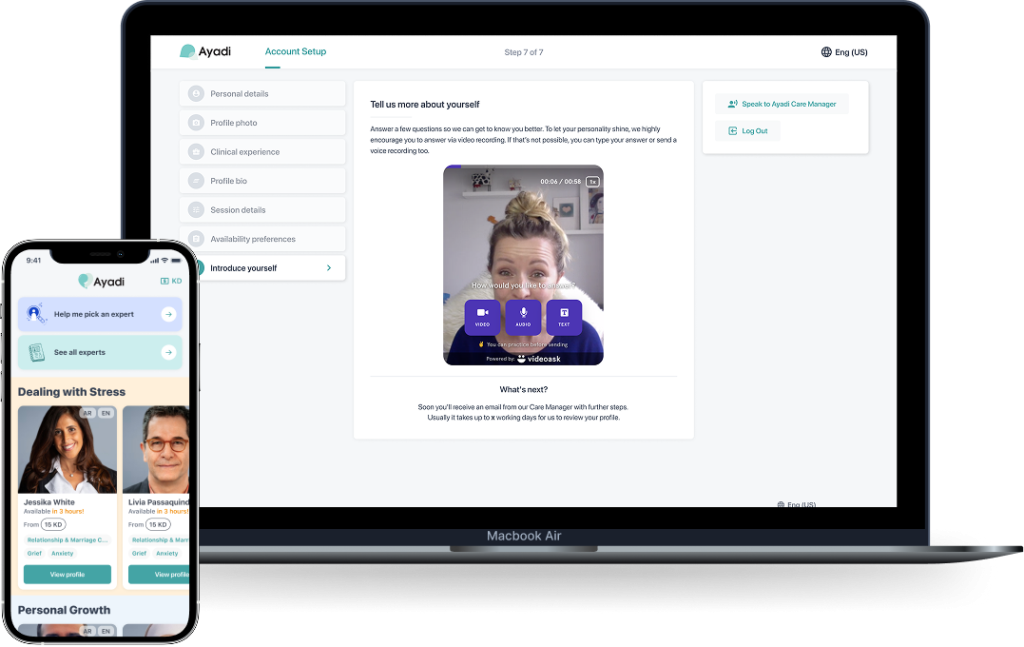Tap Livia Passaquind's photo
Image resolution: width=1024 pixels, height=647 pixels.
pos(156,449)
